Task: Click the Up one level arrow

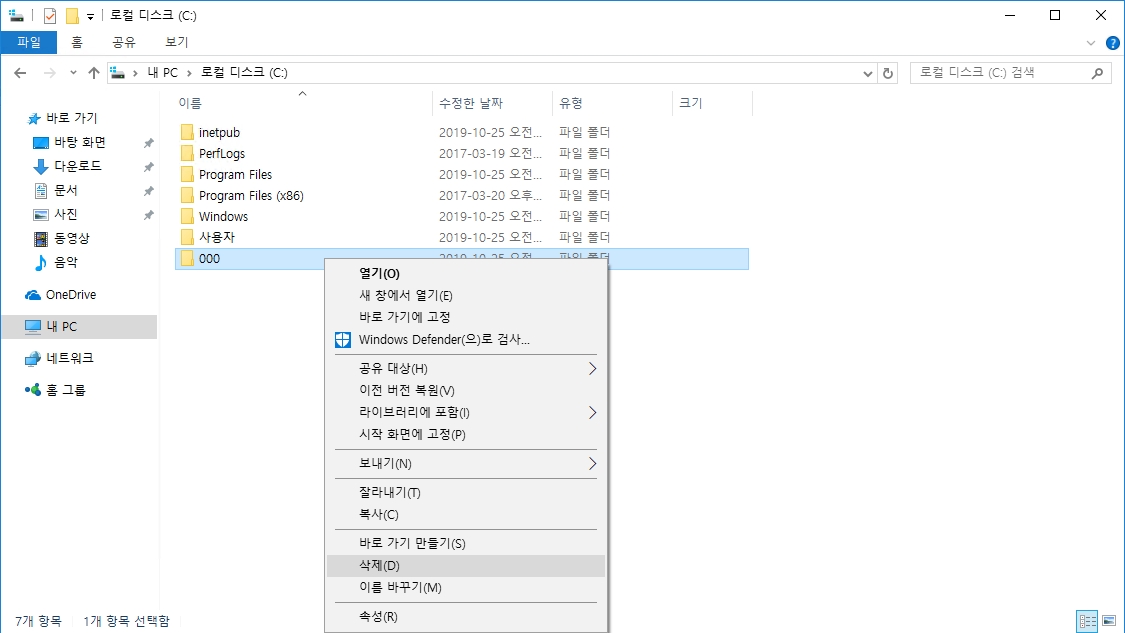Action: [x=94, y=73]
